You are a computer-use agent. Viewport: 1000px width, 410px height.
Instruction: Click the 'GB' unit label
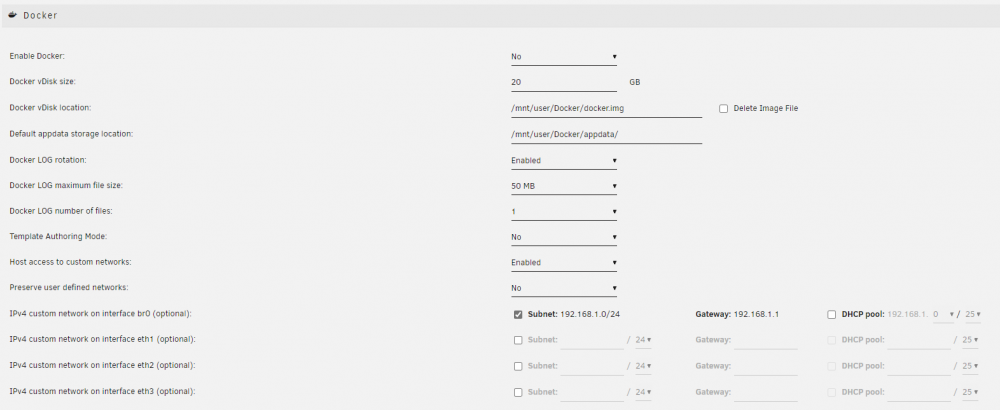click(x=635, y=82)
